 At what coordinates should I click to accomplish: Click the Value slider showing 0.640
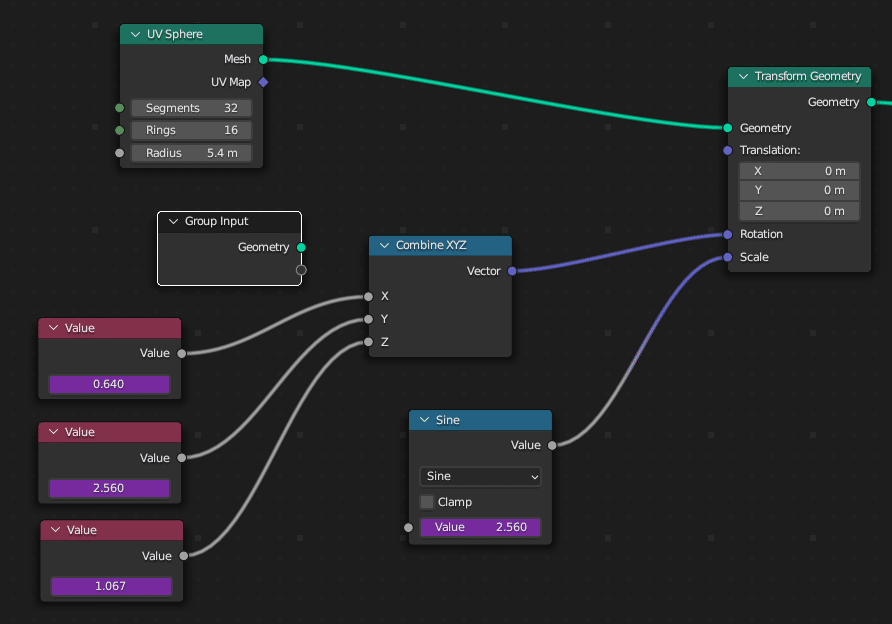[x=109, y=384]
